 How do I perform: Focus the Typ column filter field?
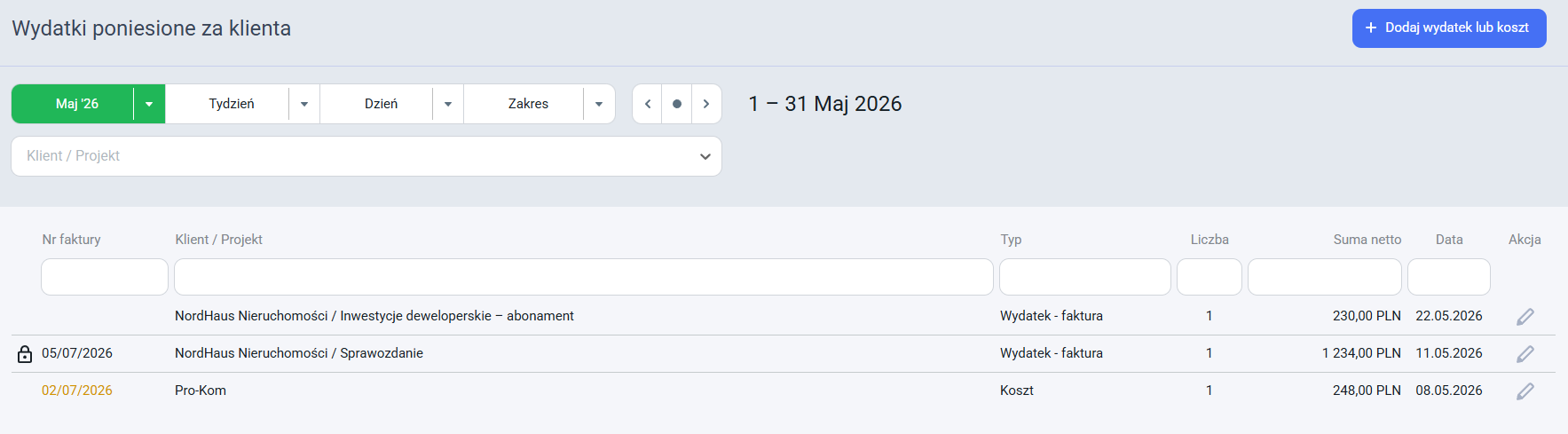[x=1085, y=277]
